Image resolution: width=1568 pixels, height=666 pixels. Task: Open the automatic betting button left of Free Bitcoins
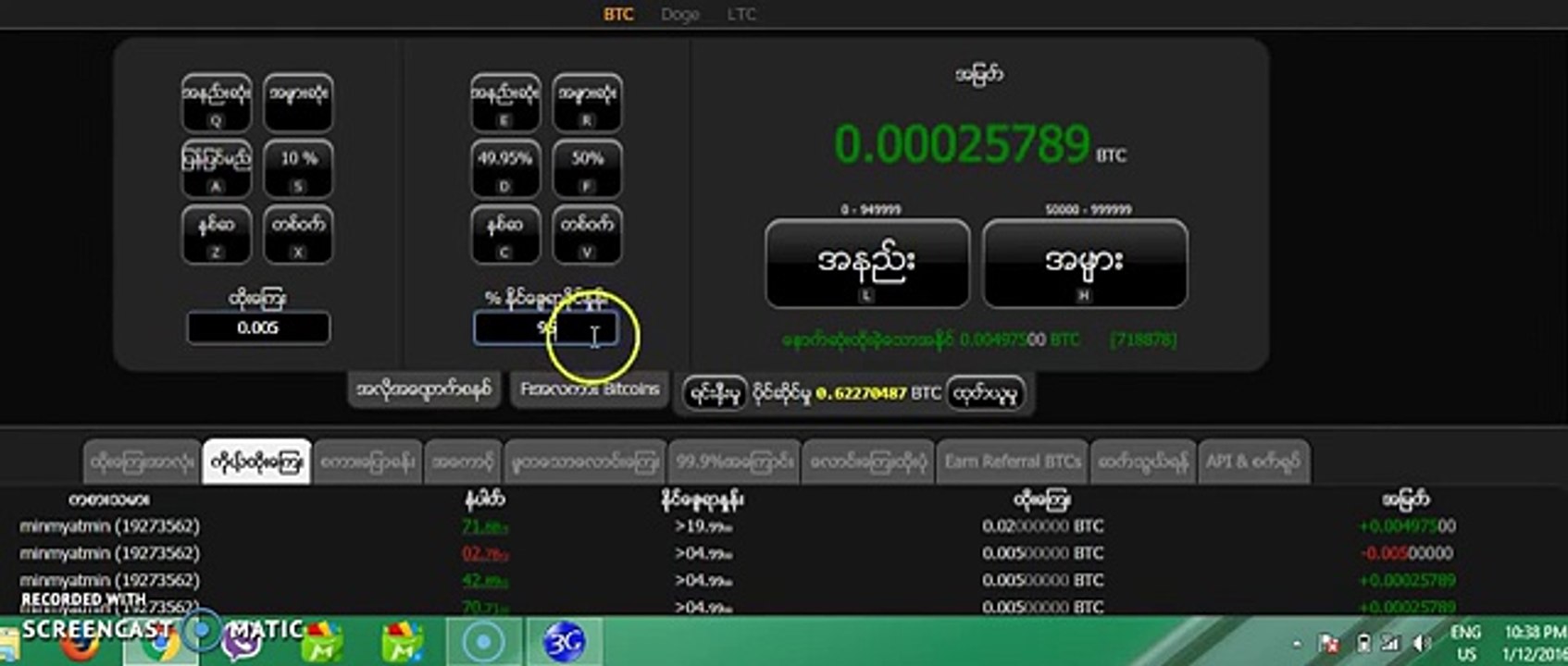point(425,389)
